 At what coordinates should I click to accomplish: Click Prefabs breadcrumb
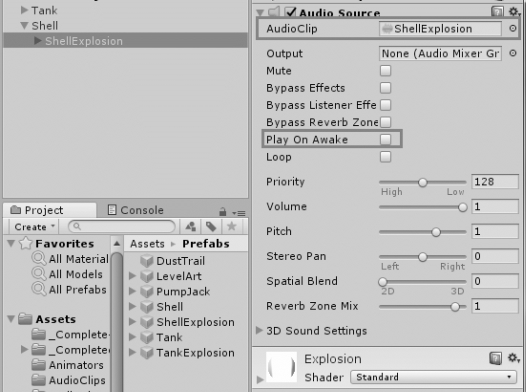coord(206,244)
